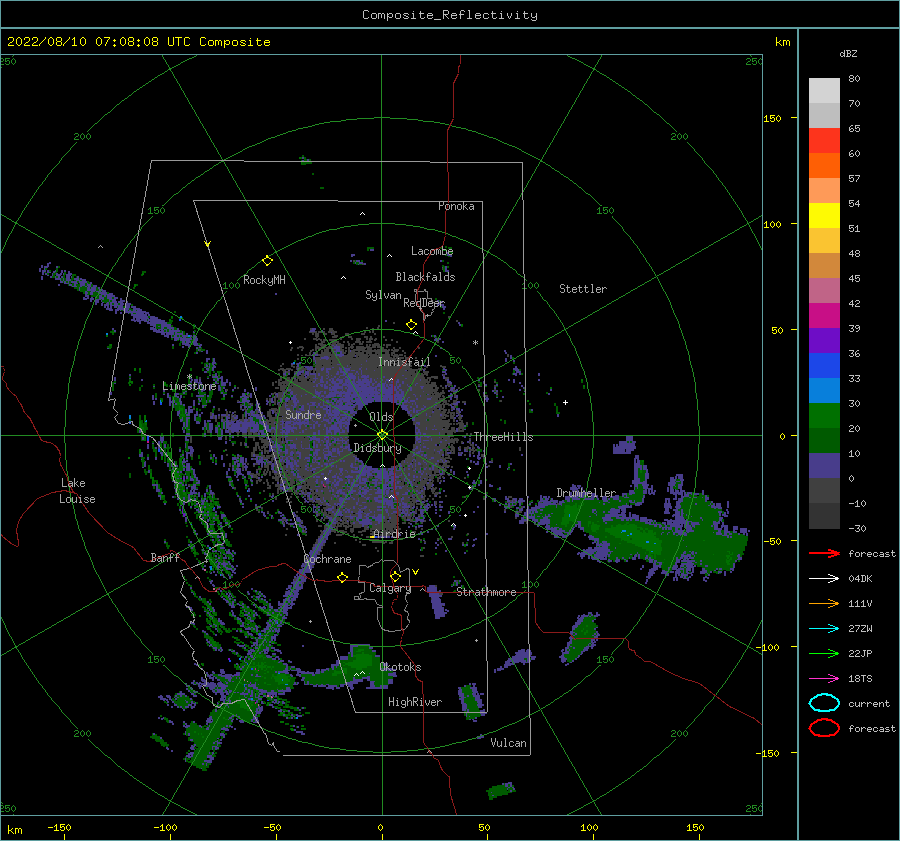Click the cyan current ellipse legend symbol
The width and height of the screenshot is (900, 841).
[x=824, y=703]
